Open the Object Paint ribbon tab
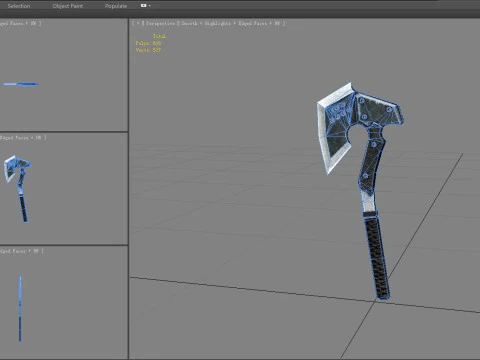Viewport: 480px width, 360px height. point(68,6)
